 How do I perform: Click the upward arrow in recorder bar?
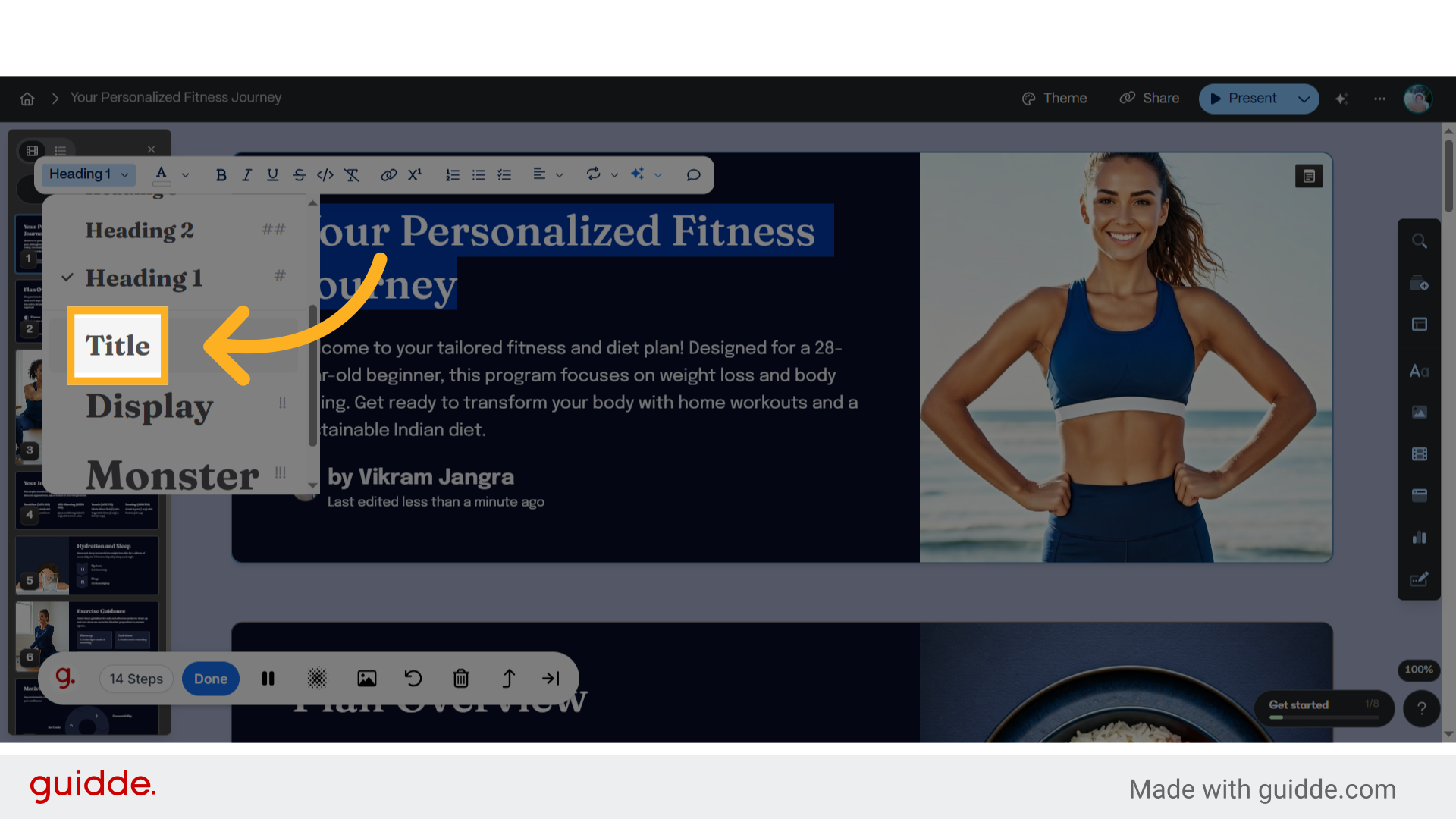(x=508, y=679)
